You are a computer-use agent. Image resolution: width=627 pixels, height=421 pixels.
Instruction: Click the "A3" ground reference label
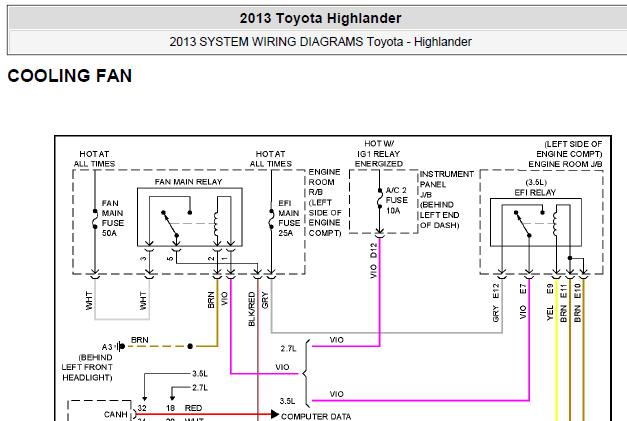[107, 347]
